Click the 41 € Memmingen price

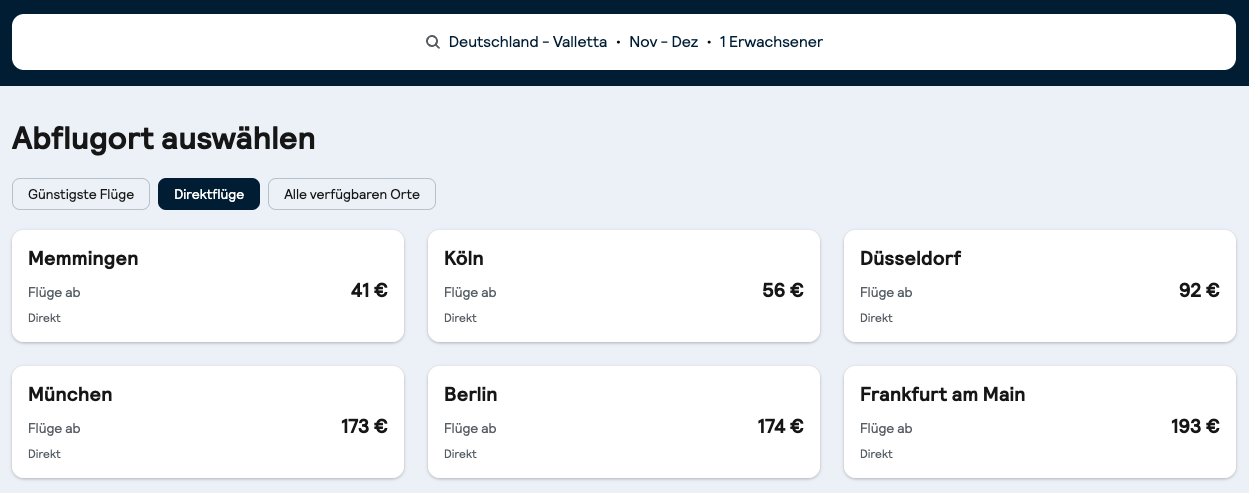(369, 291)
